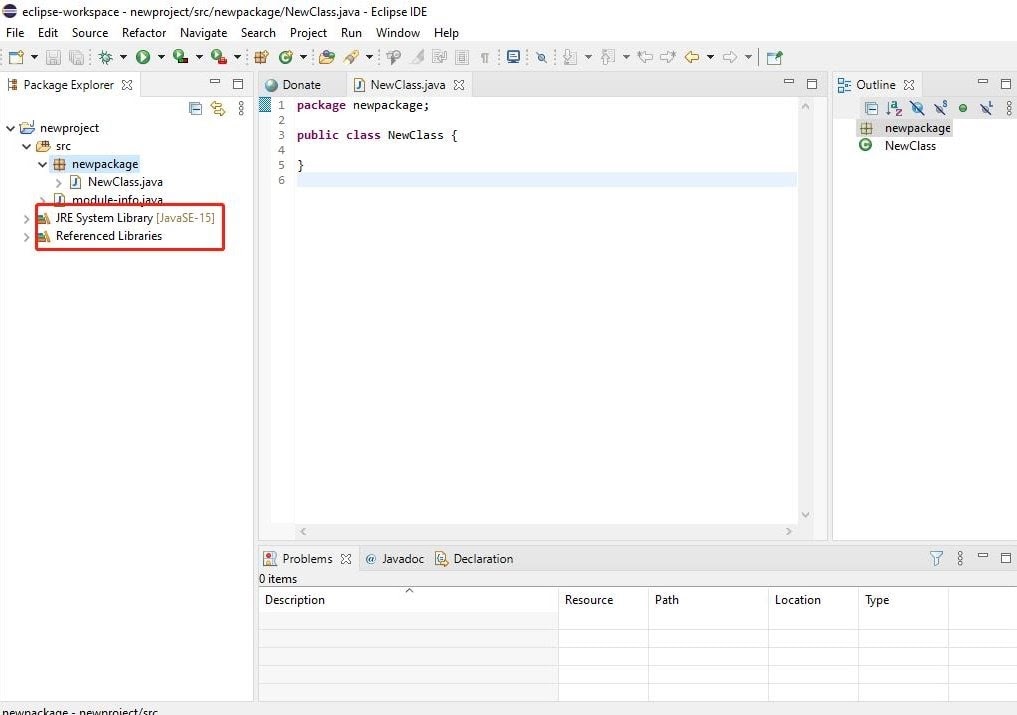Toggle Hide Fields in the Outline toolbar

917,108
